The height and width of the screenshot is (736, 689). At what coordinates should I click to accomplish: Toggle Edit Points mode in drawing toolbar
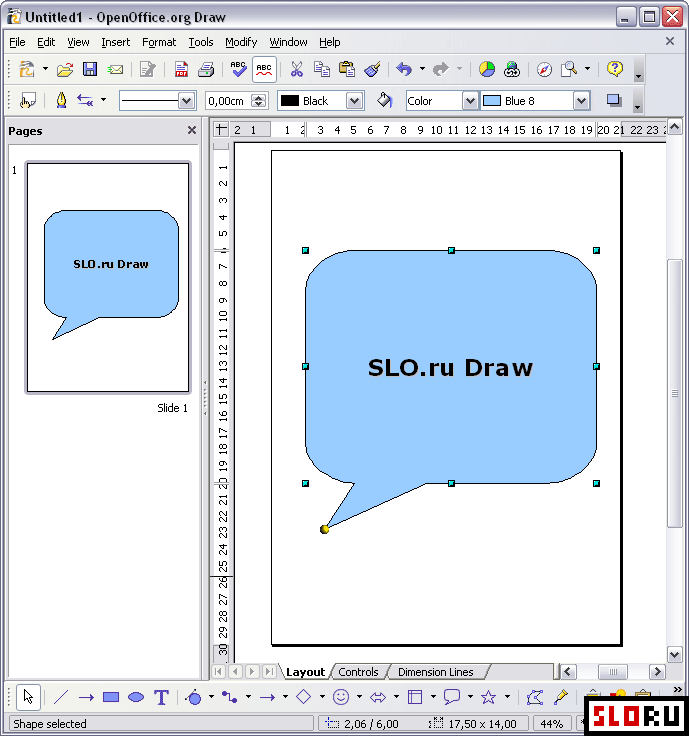(534, 698)
